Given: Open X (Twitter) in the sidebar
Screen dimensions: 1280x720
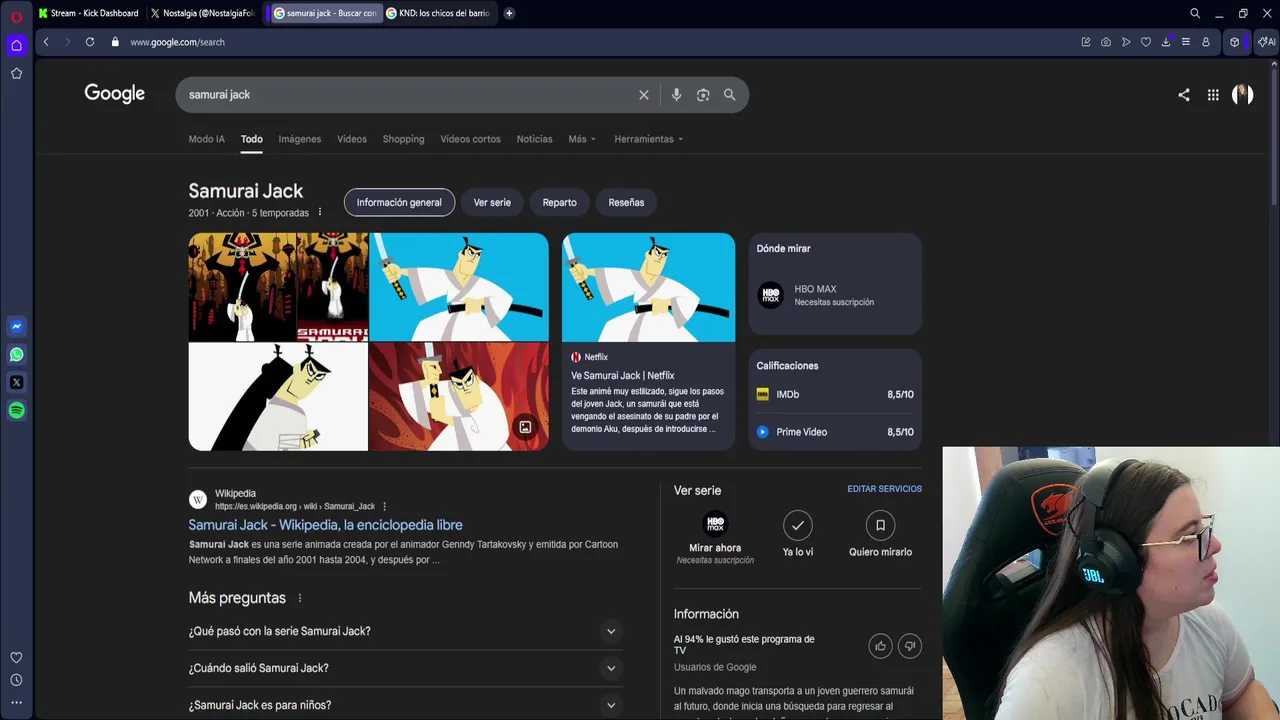Looking at the screenshot, I should [x=16, y=382].
